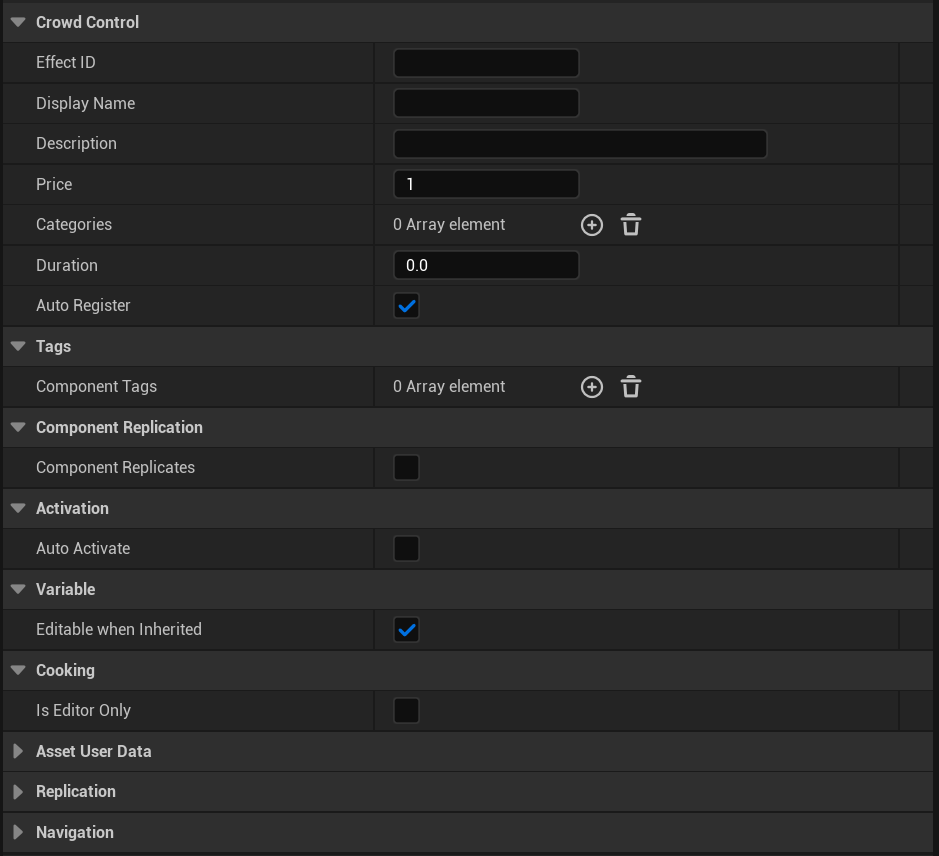Click the Duration value field
This screenshot has width=939, height=856.
click(x=486, y=265)
